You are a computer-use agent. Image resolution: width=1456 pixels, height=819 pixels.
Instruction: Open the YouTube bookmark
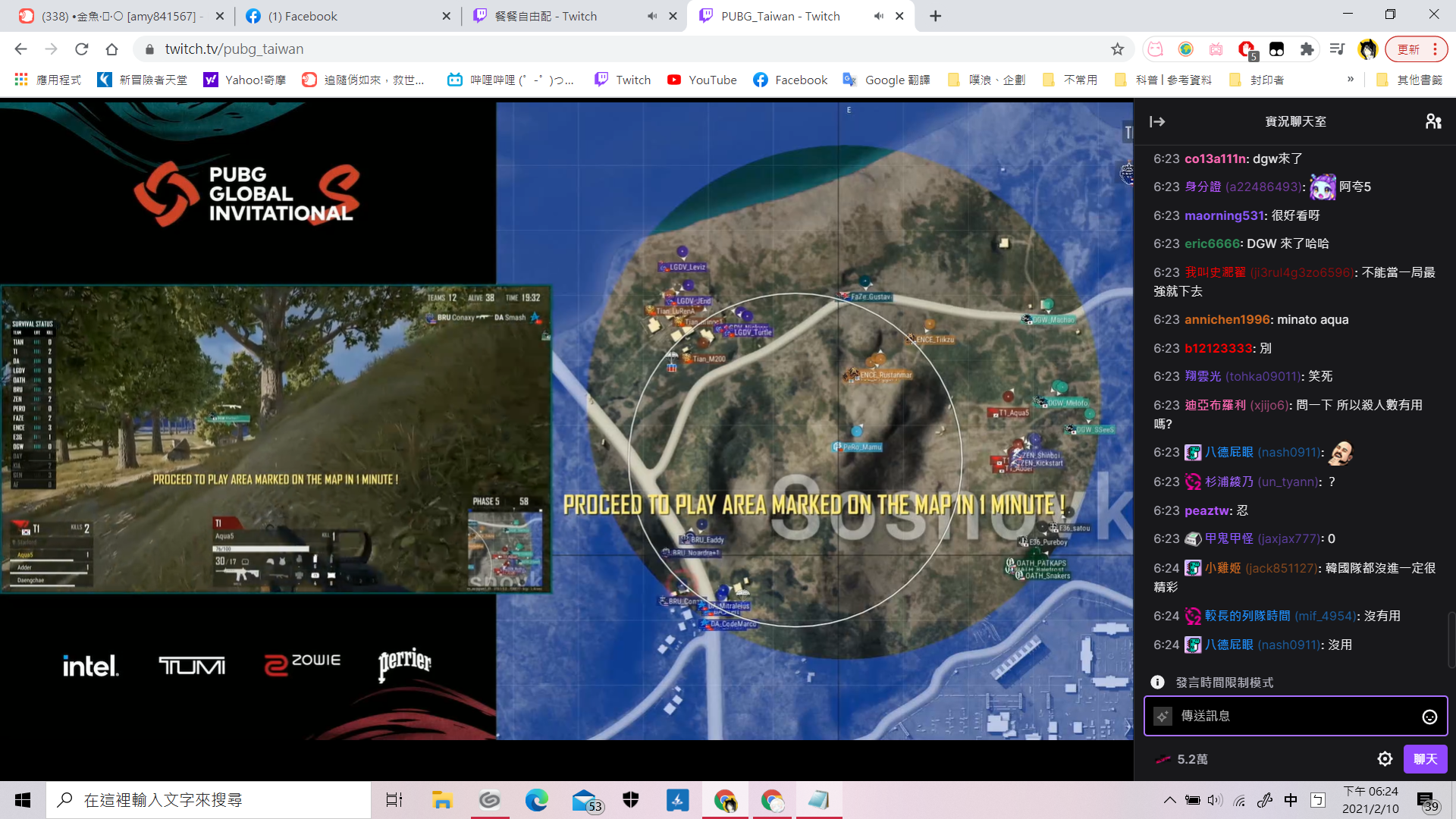(702, 80)
